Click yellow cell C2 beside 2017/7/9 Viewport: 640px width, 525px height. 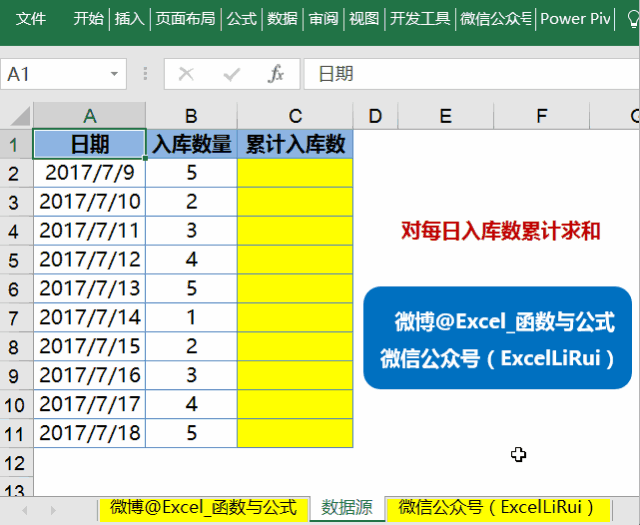tap(295, 173)
